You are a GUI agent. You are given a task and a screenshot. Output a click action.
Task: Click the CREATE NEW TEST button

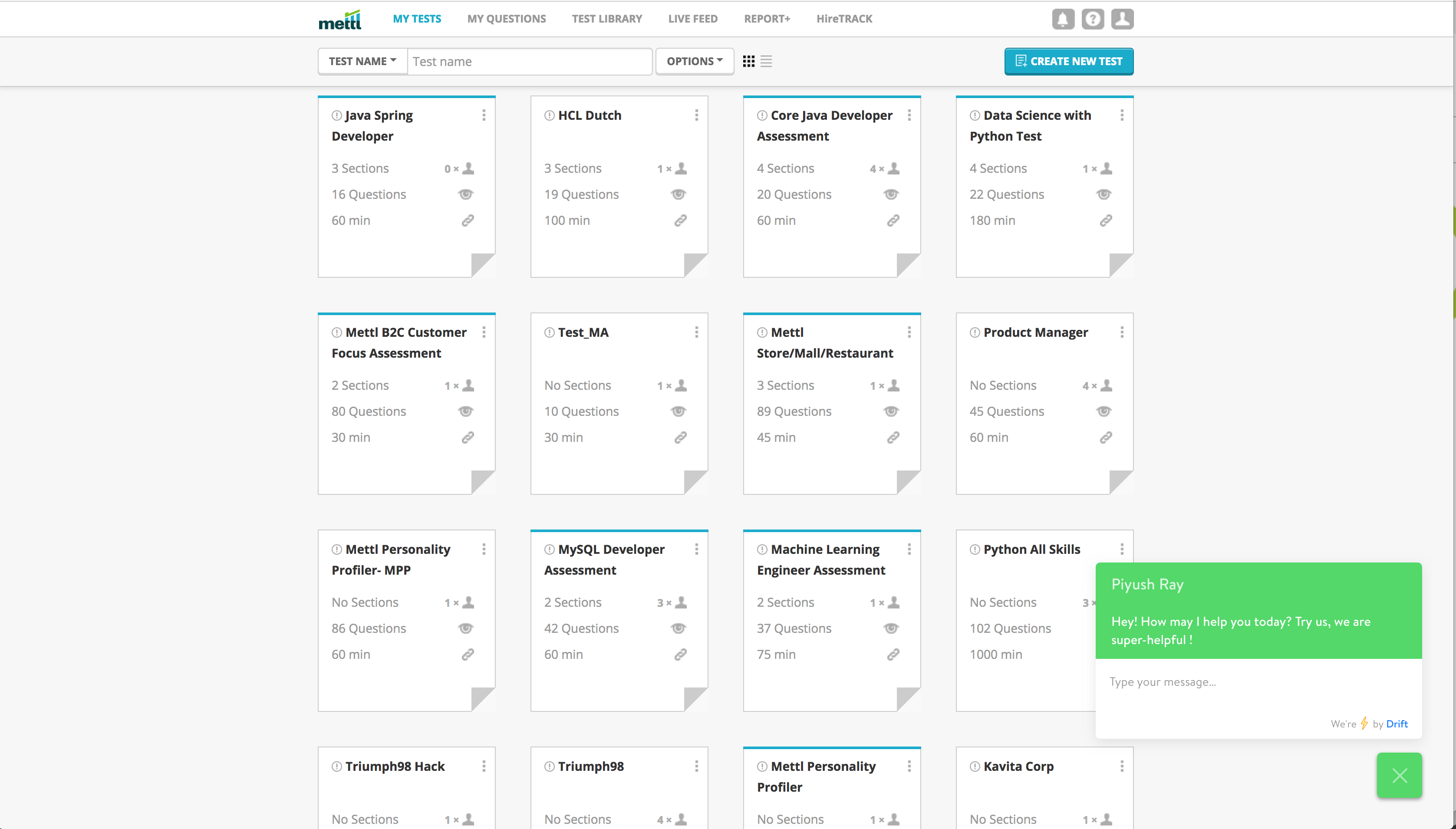(1068, 62)
